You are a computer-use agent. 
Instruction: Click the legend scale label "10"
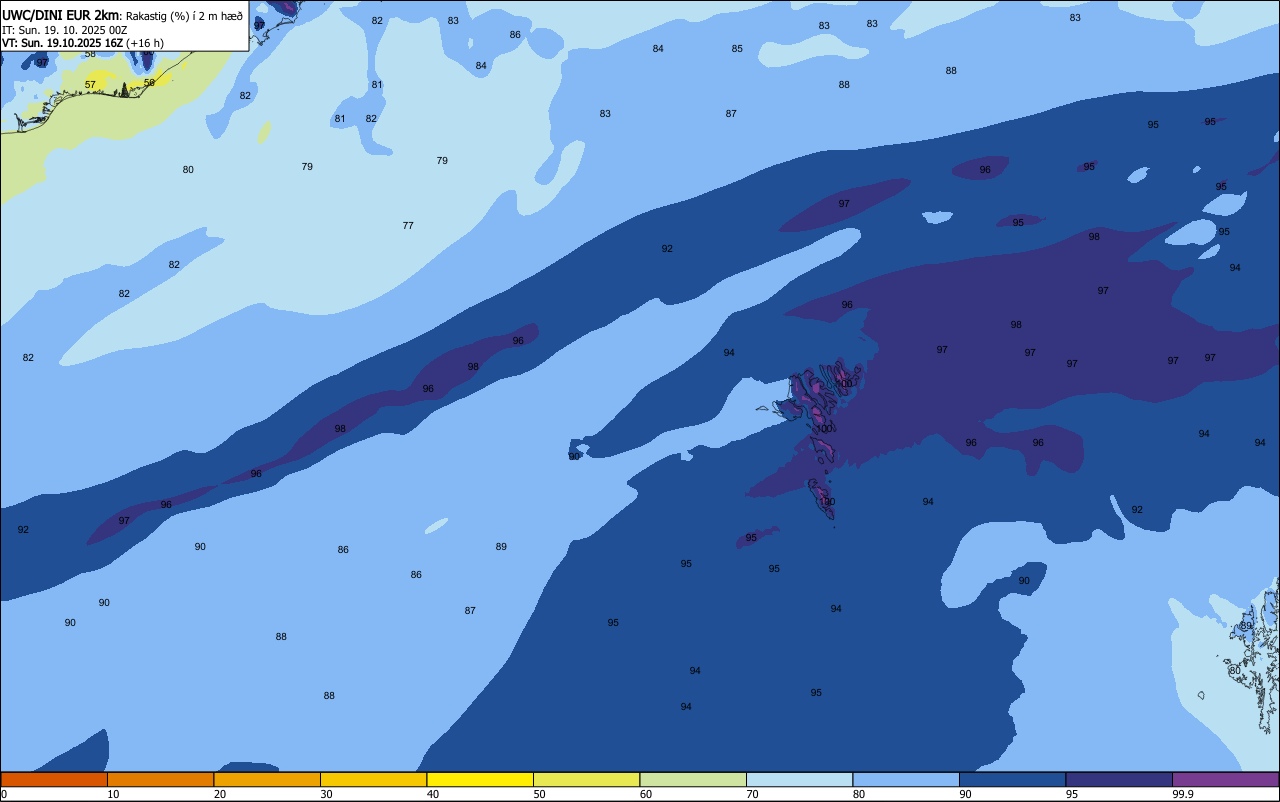coord(113,794)
